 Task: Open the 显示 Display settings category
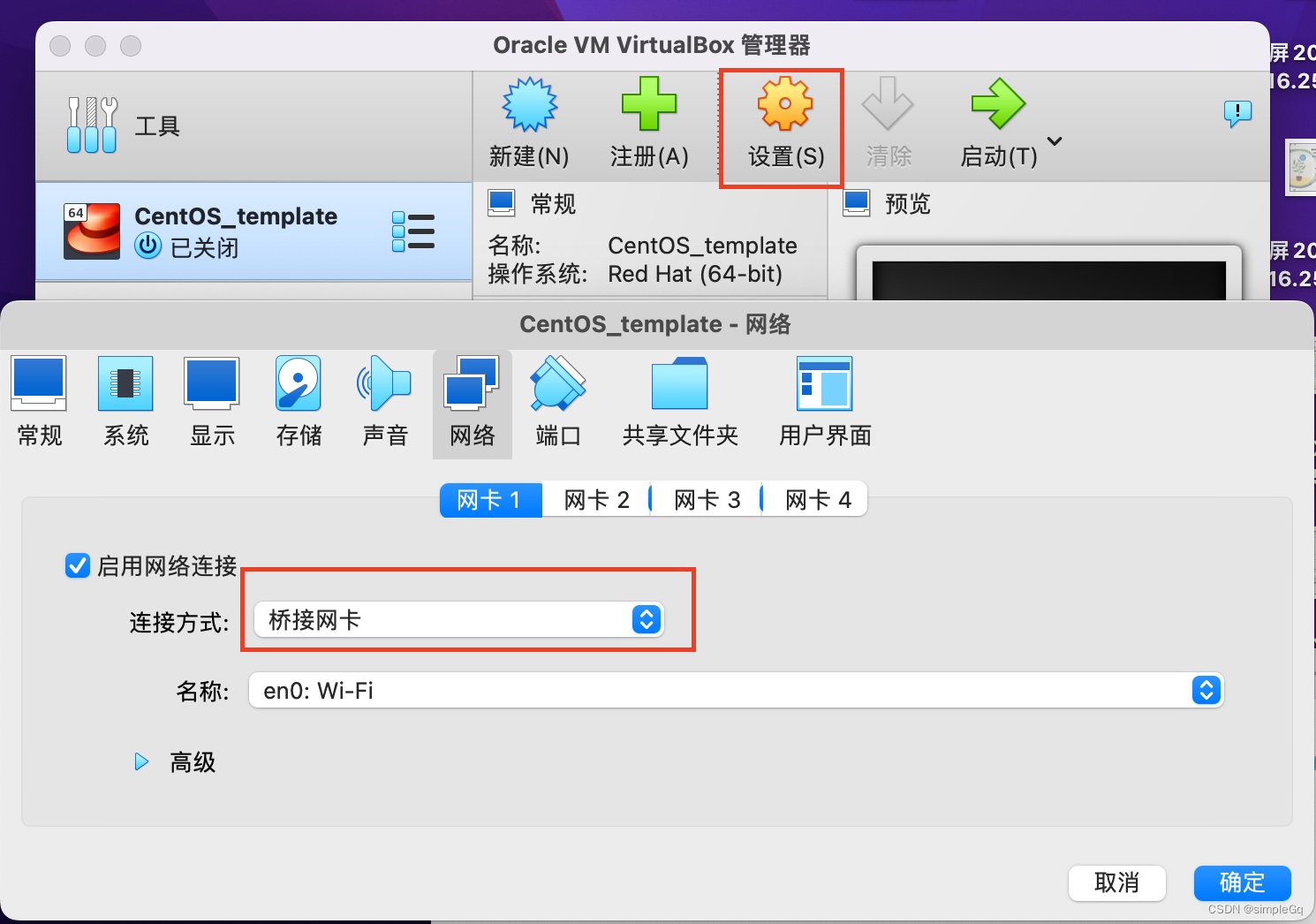coord(212,402)
